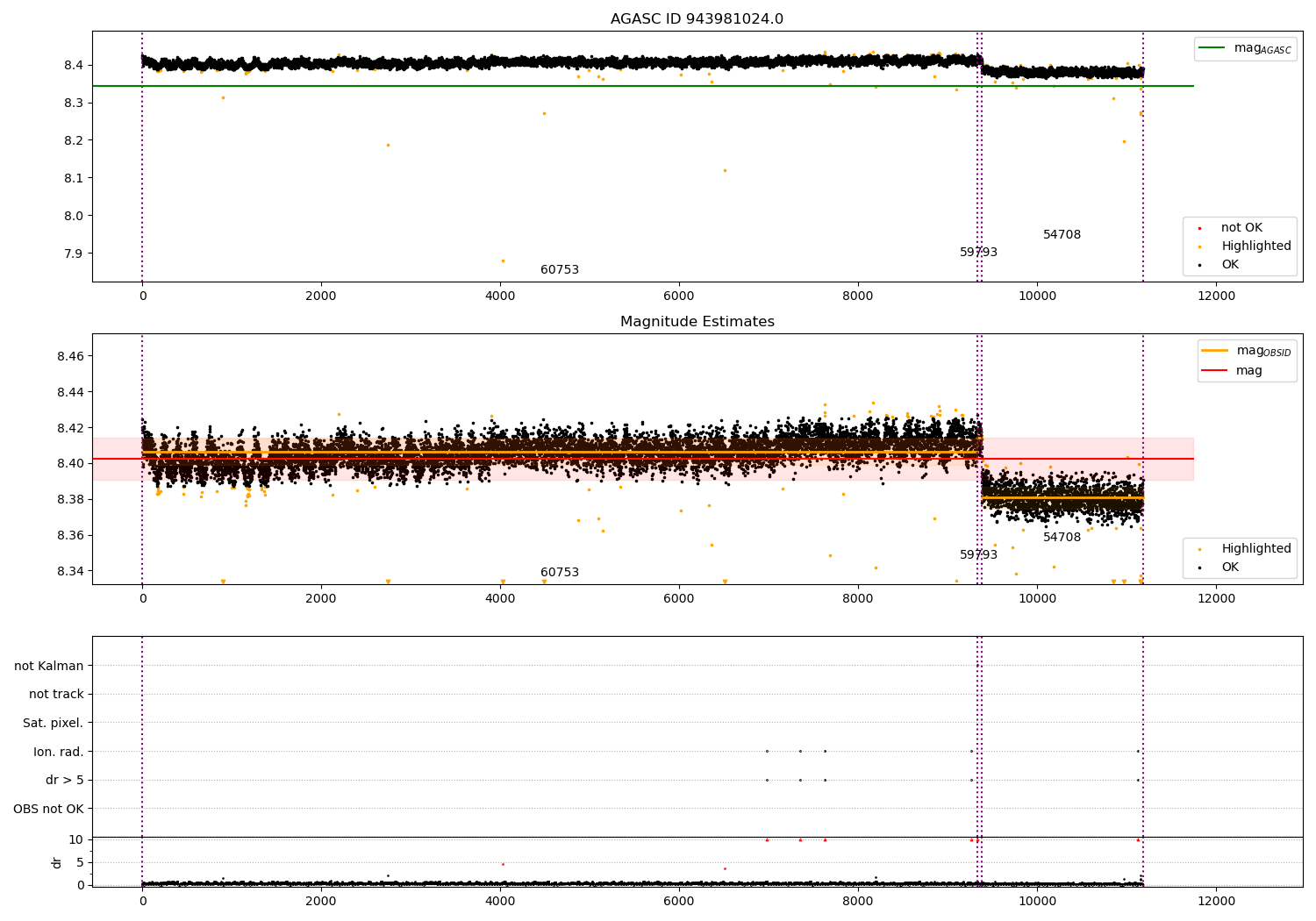Click the 'dr > 5' row label
This screenshot has height=921, width=1316.
[x=65, y=780]
